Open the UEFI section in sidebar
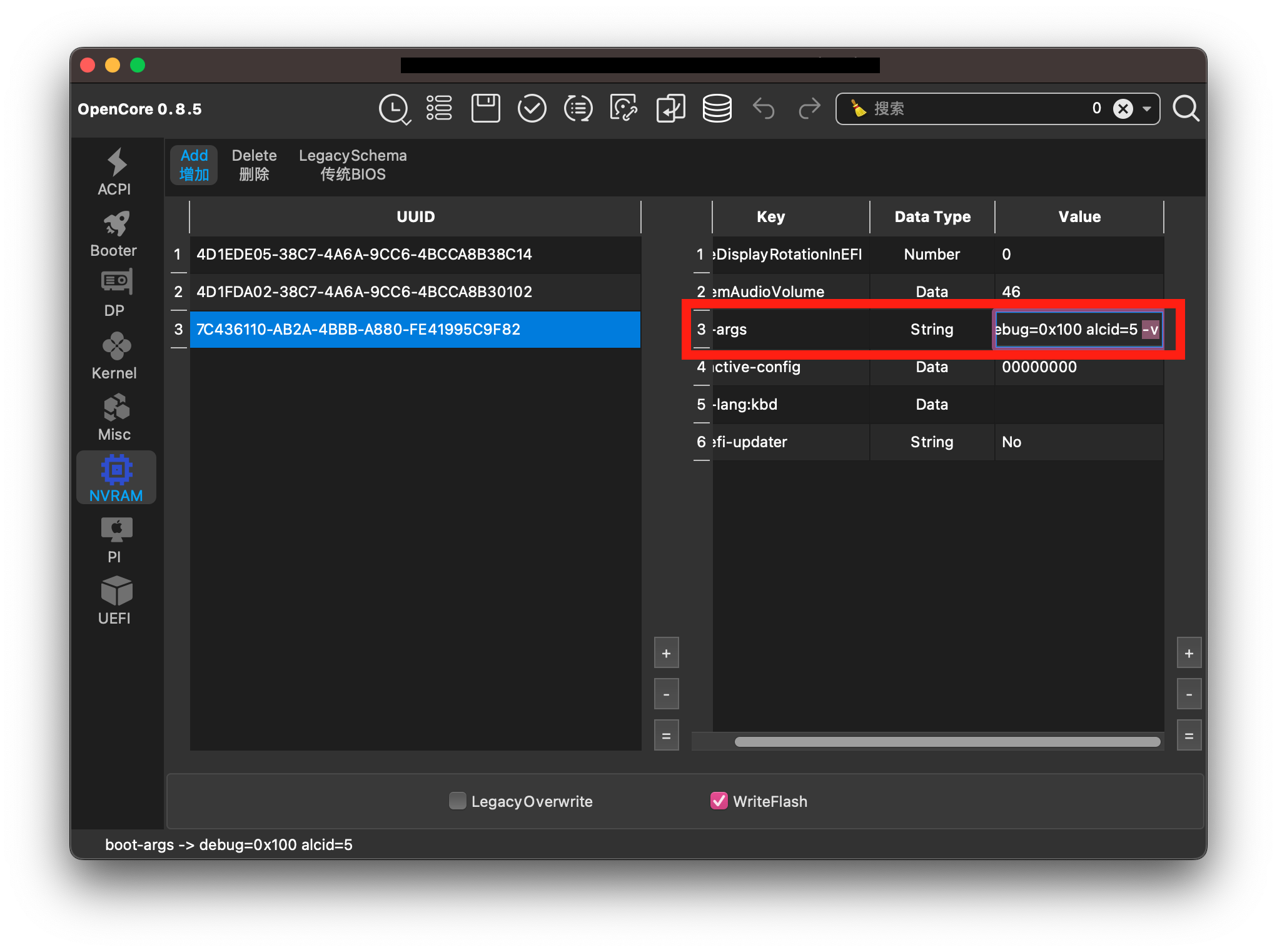 click(115, 600)
